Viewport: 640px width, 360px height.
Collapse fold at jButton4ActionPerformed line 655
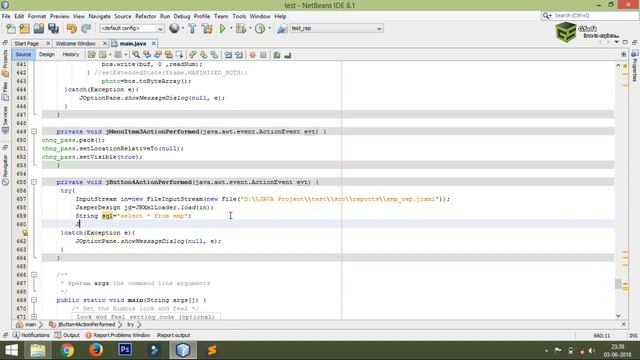click(x=34, y=182)
